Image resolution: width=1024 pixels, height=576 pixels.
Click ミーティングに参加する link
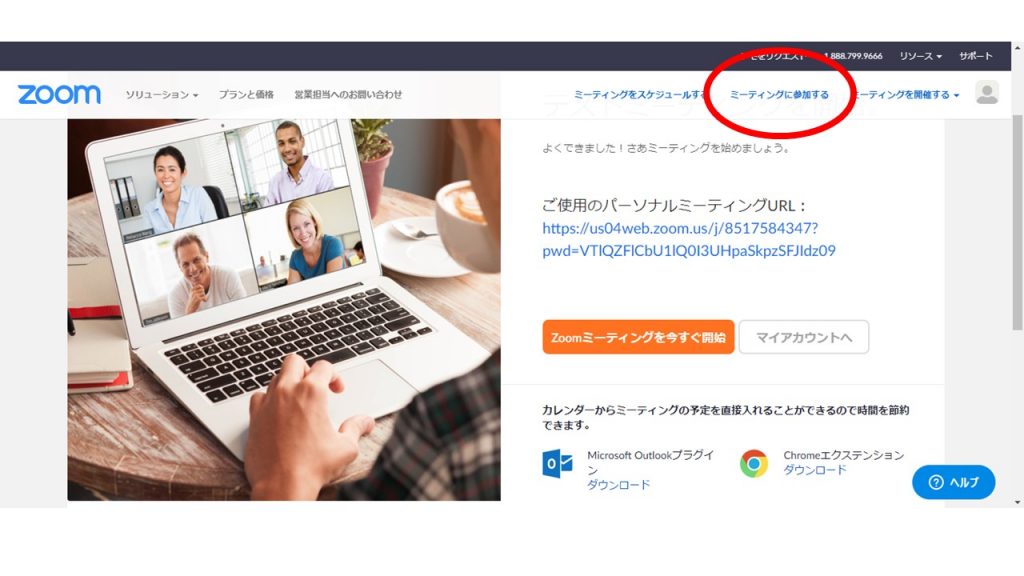(779, 95)
